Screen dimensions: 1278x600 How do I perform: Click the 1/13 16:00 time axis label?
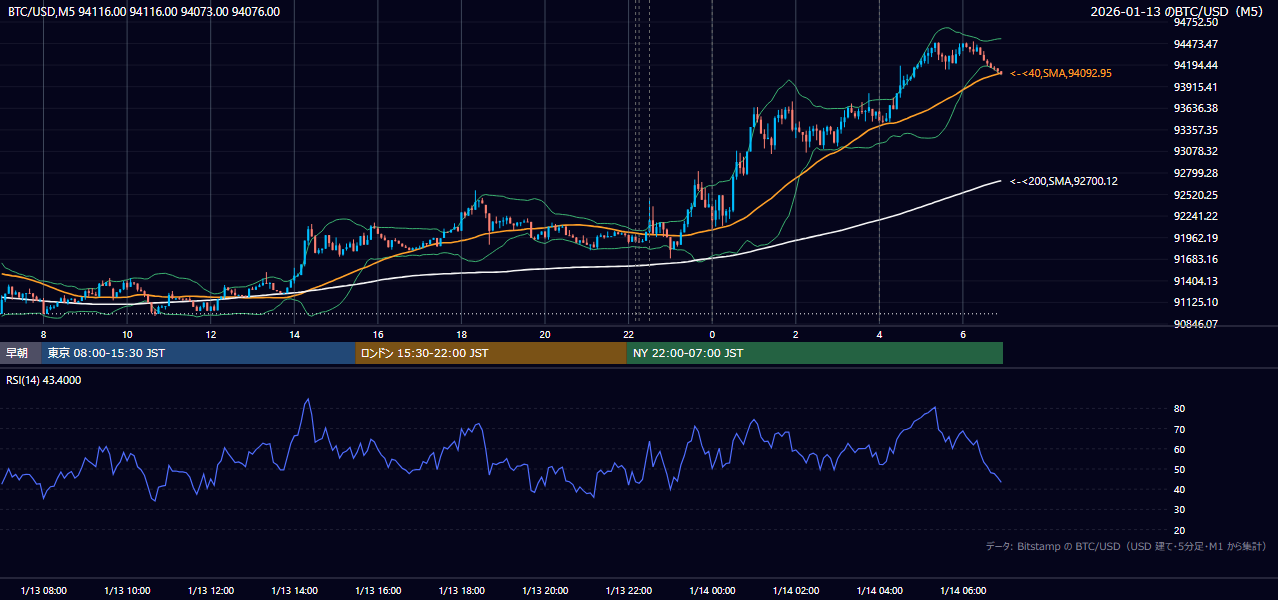tap(378, 591)
